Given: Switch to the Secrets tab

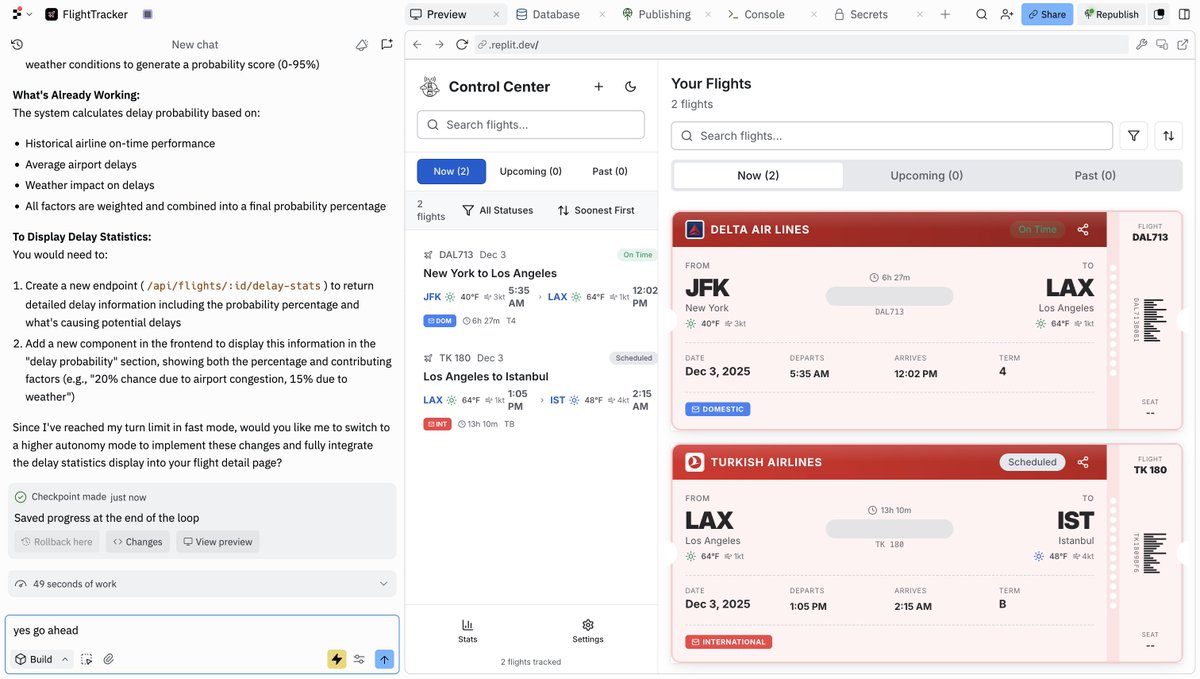Looking at the screenshot, I should (860, 14).
